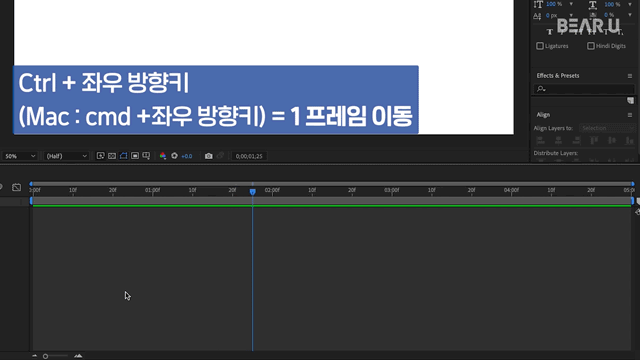The height and width of the screenshot is (360, 640).
Task: Click the composition mini-flowchart icon left of ruler
Action: (16, 187)
